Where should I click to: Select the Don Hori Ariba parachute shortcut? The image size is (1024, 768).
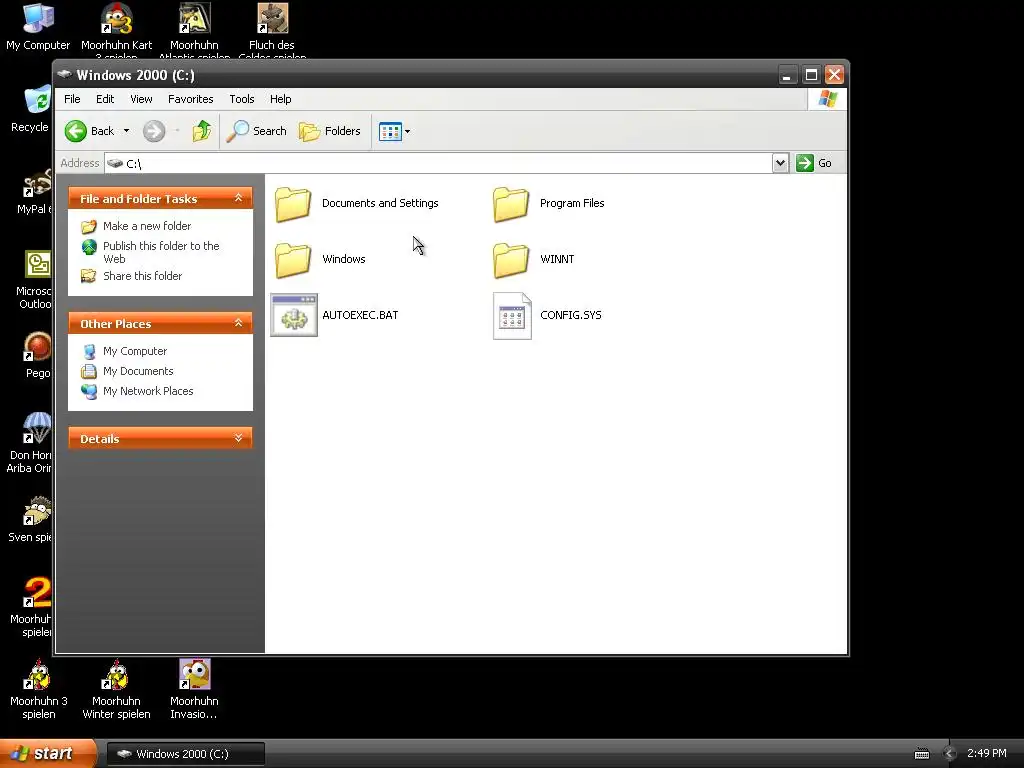[37, 428]
